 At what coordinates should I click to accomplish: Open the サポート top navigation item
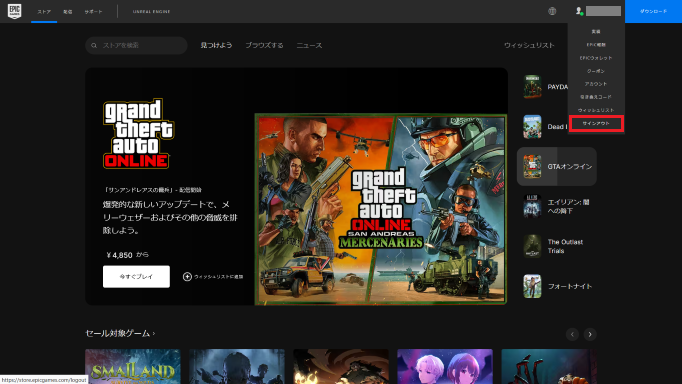(94, 12)
